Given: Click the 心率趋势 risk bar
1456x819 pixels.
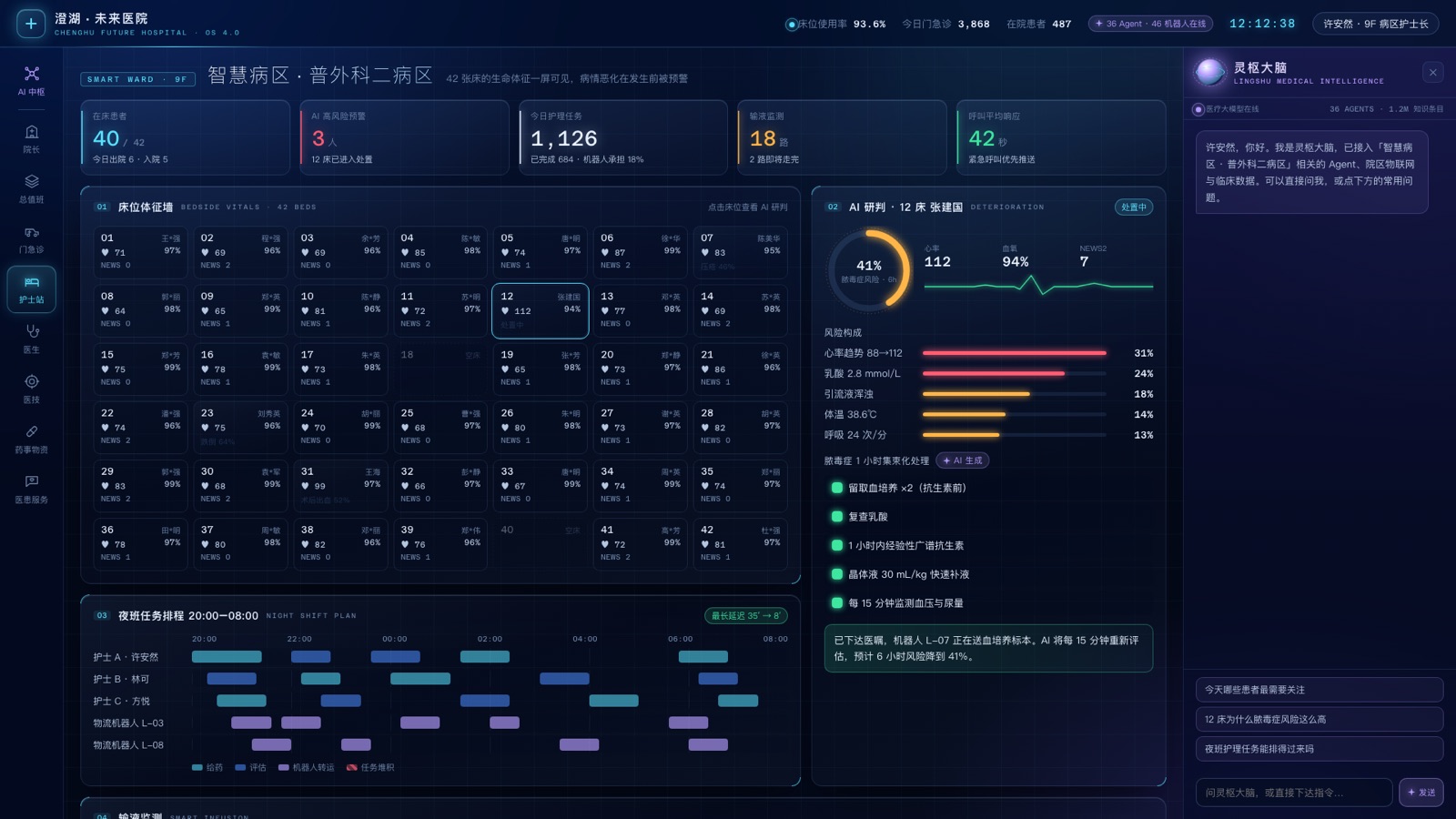Looking at the screenshot, I should pyautogui.click(x=1015, y=353).
